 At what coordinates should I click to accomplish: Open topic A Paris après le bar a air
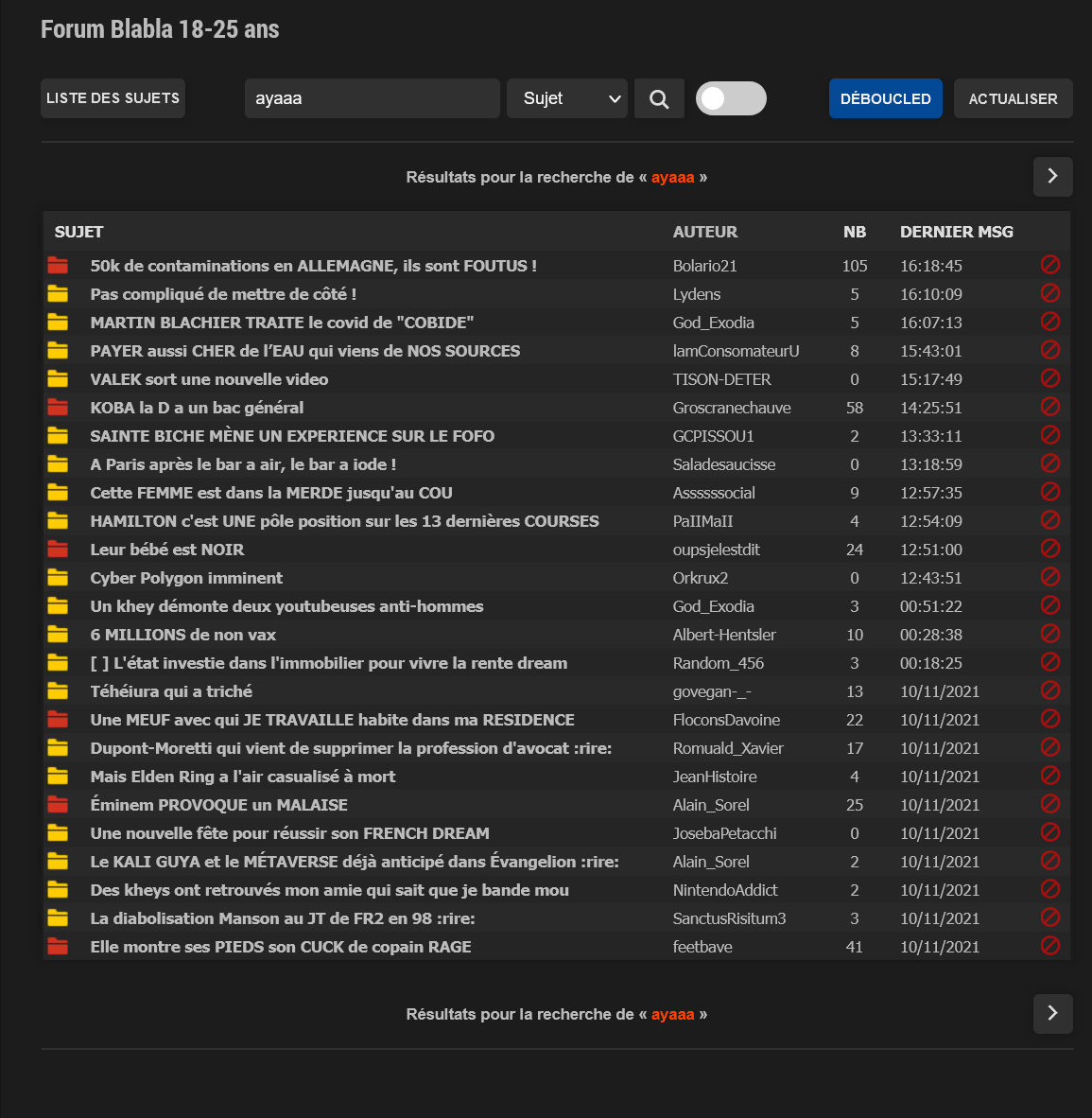click(x=243, y=464)
